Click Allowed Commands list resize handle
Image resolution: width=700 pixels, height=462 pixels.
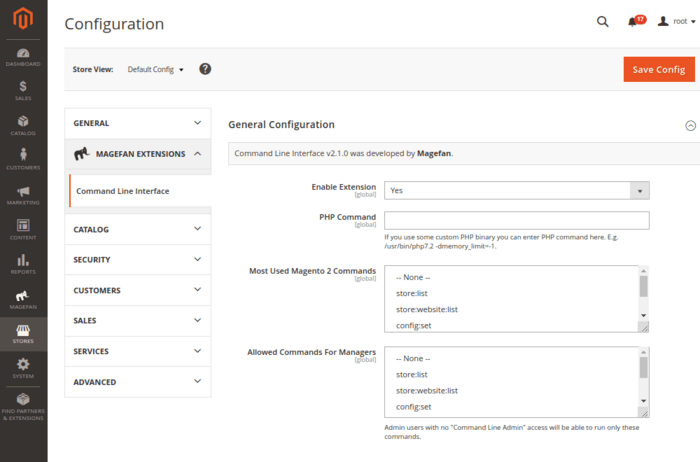645,413
